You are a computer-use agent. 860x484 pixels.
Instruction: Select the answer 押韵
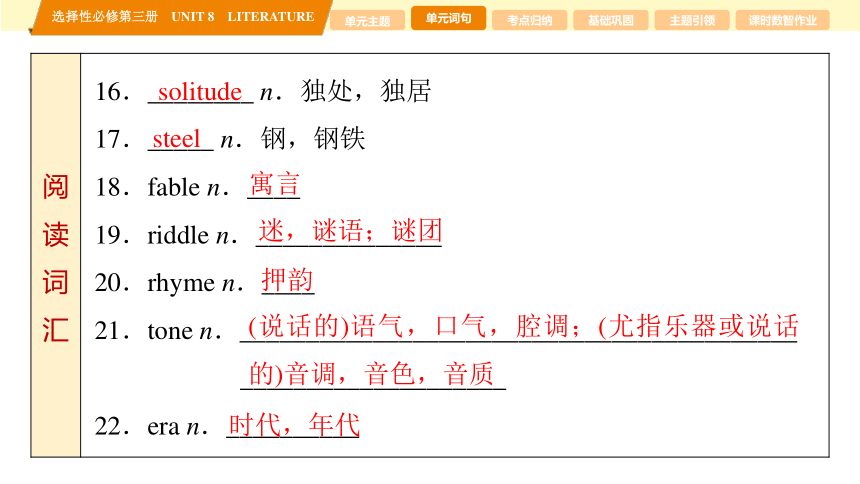click(x=287, y=280)
